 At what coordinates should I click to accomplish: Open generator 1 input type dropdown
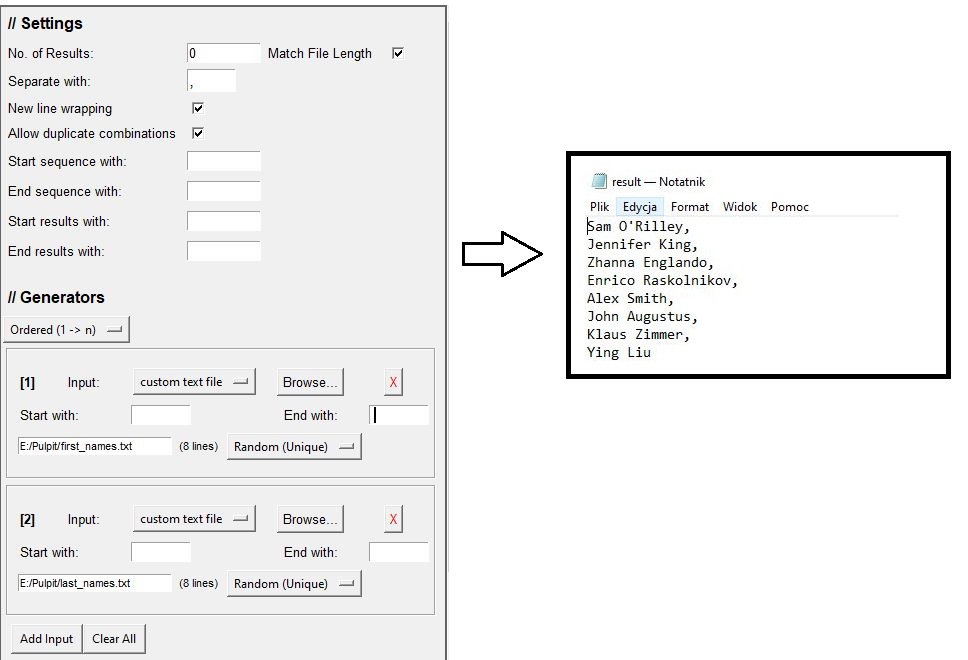[x=194, y=382]
